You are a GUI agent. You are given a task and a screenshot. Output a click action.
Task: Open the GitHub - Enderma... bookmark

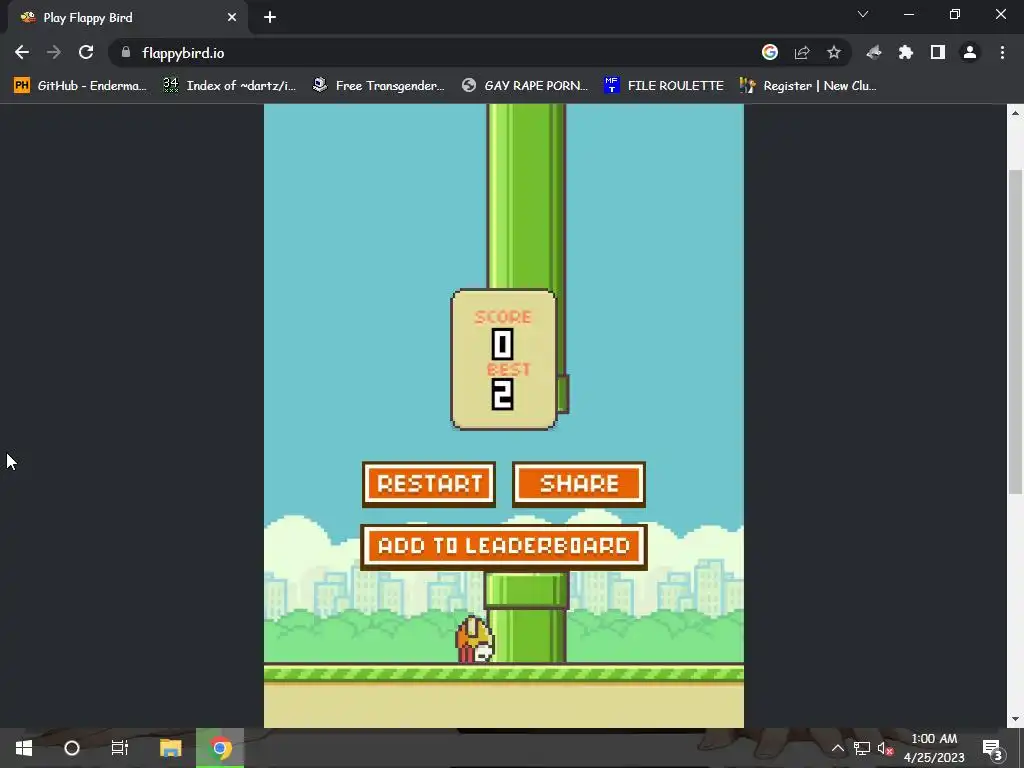[80, 86]
